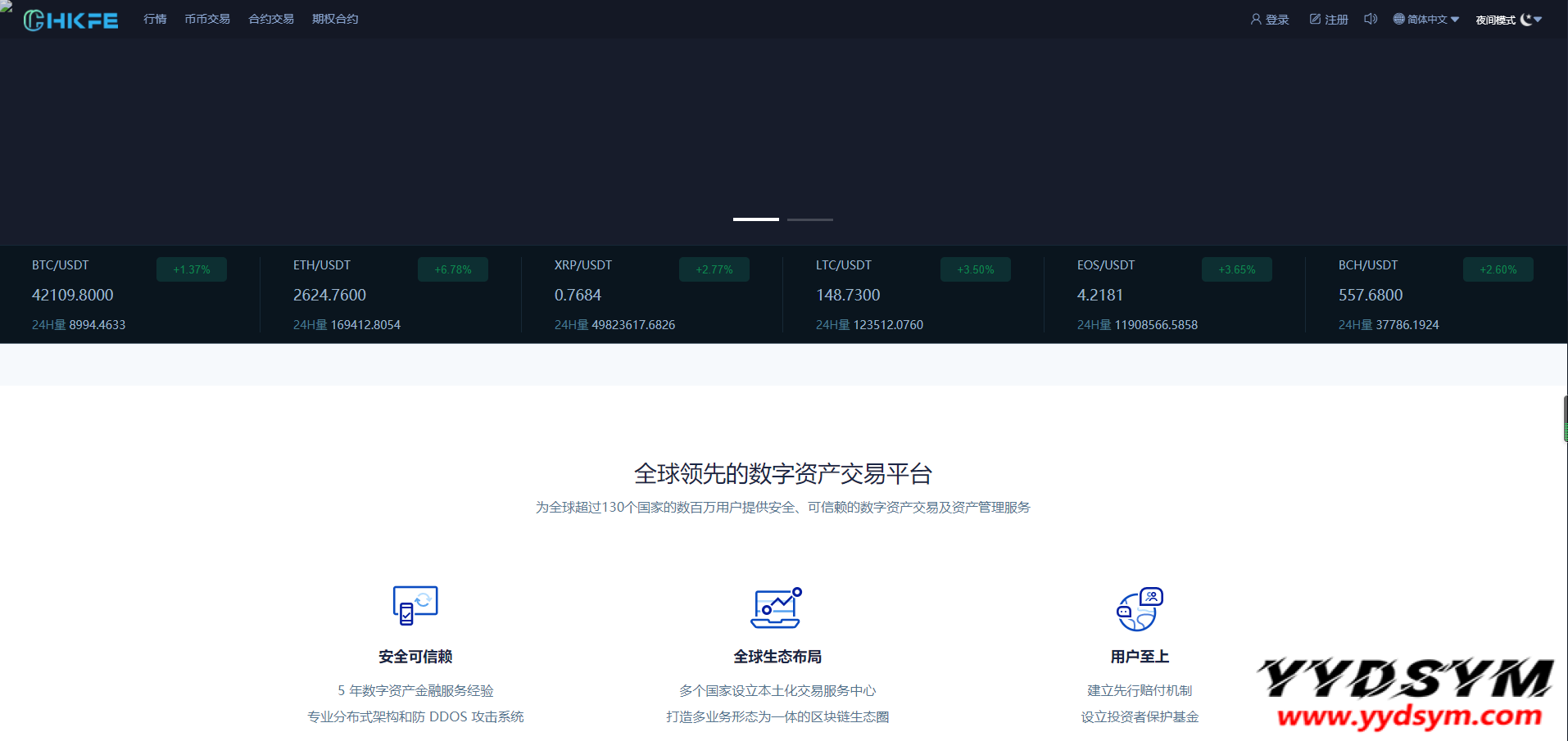Click the edit icon beside 注册
1568x741 pixels.
[x=1315, y=19]
